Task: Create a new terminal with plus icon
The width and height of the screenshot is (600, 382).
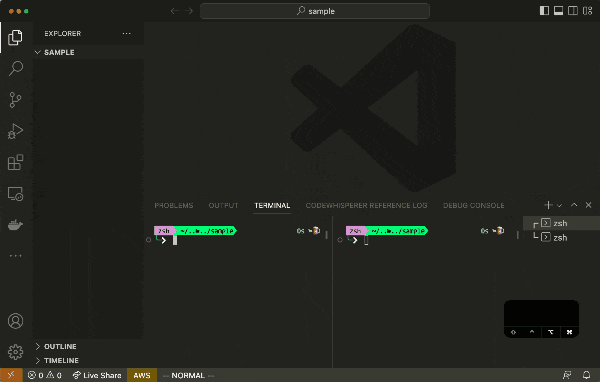Action: point(548,205)
